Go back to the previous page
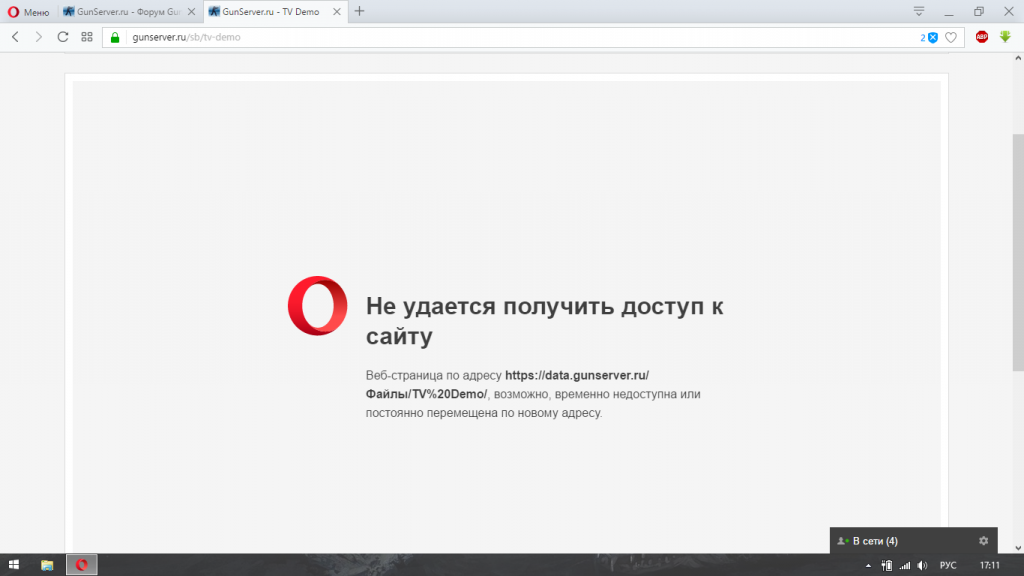 [x=15, y=37]
